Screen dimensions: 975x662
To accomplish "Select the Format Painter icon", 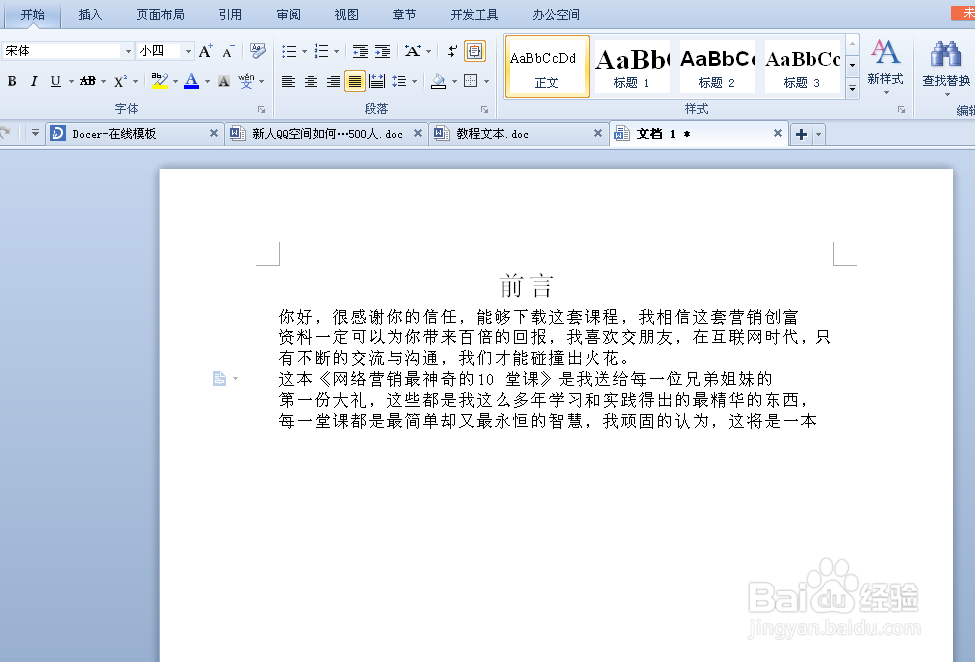I will tap(258, 49).
